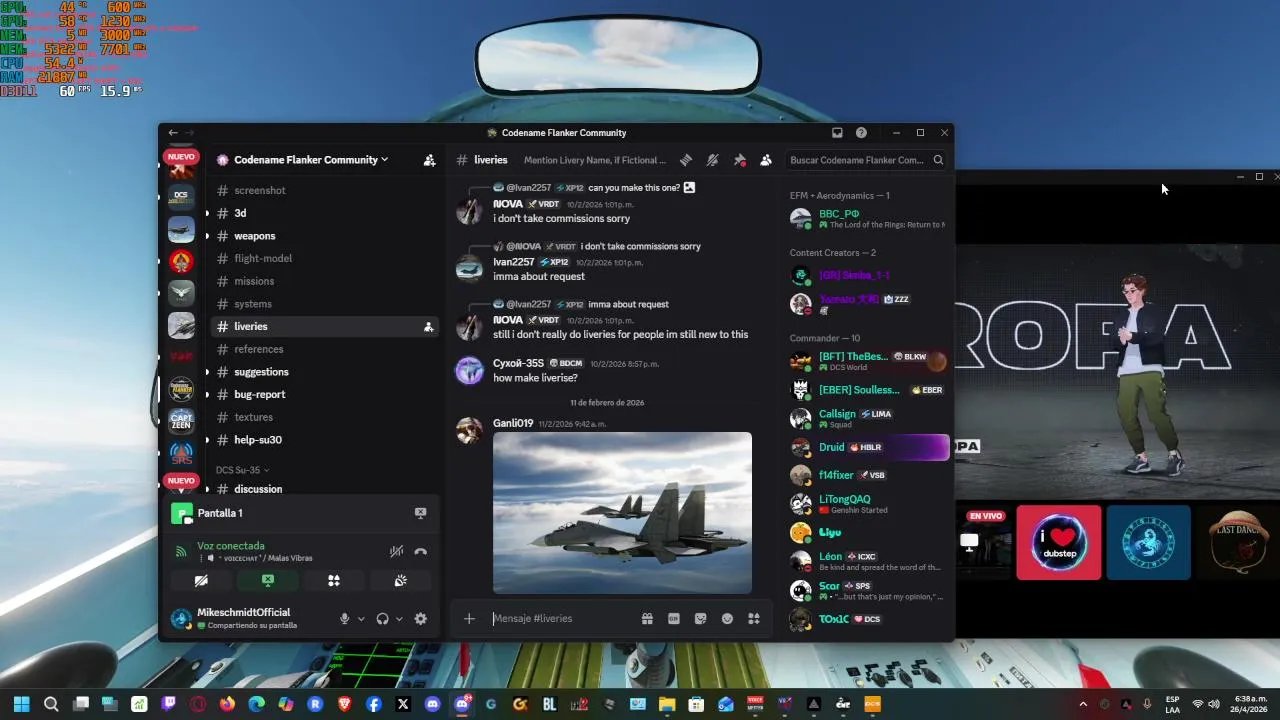Open the systems channel
This screenshot has width=1280, height=720.
click(253, 304)
